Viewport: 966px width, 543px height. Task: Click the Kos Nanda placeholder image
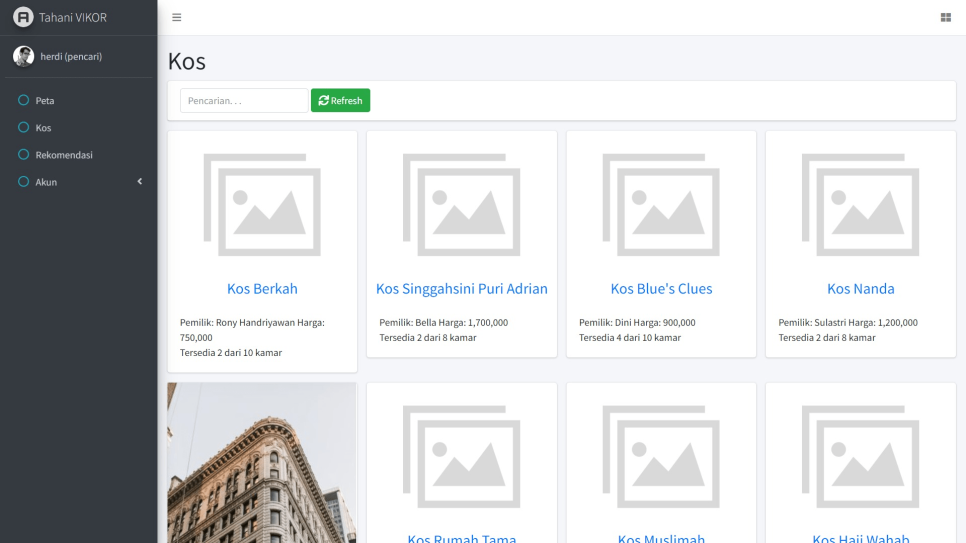click(x=860, y=204)
